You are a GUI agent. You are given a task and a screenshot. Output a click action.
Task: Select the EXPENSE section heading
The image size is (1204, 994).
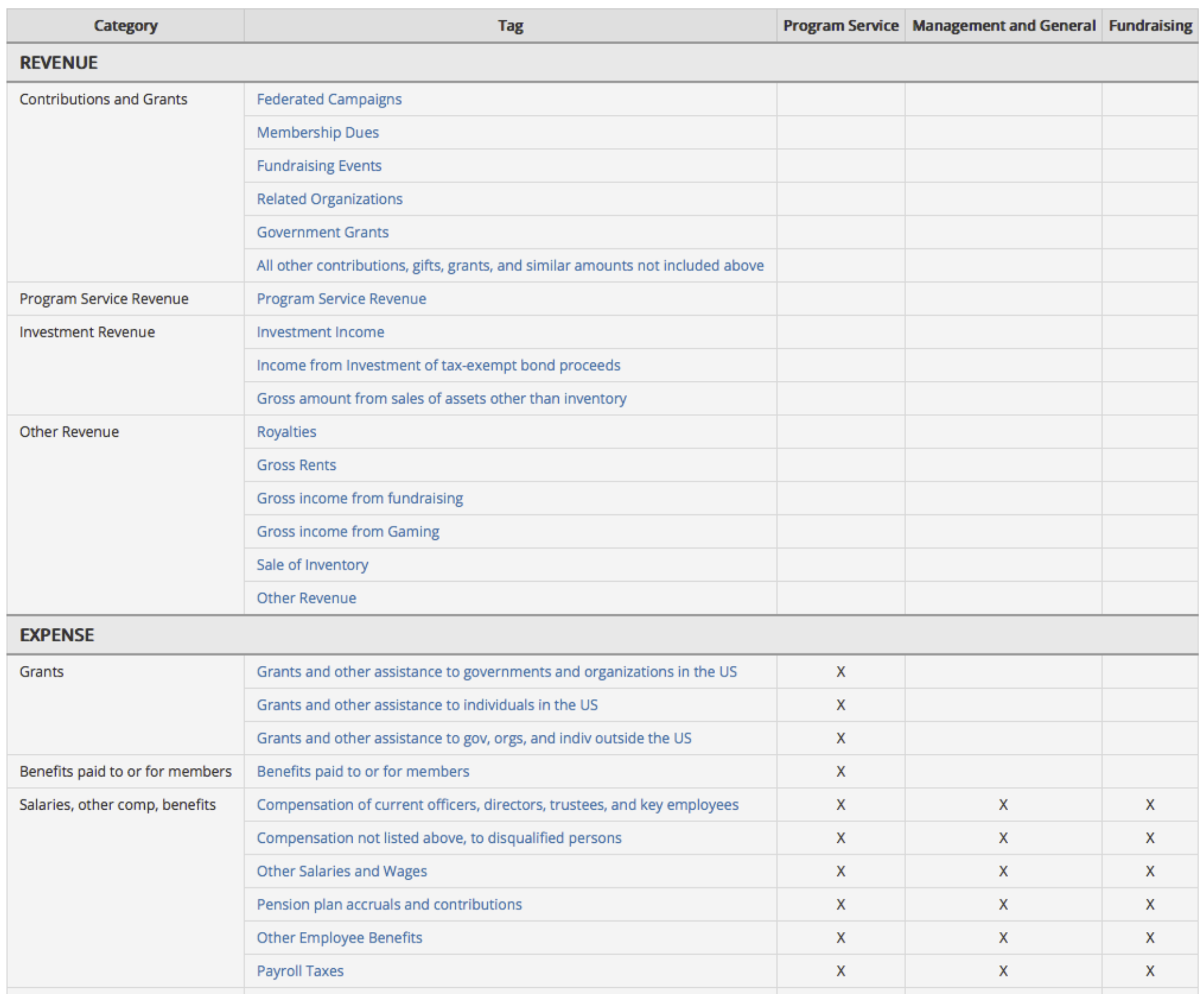click(57, 635)
